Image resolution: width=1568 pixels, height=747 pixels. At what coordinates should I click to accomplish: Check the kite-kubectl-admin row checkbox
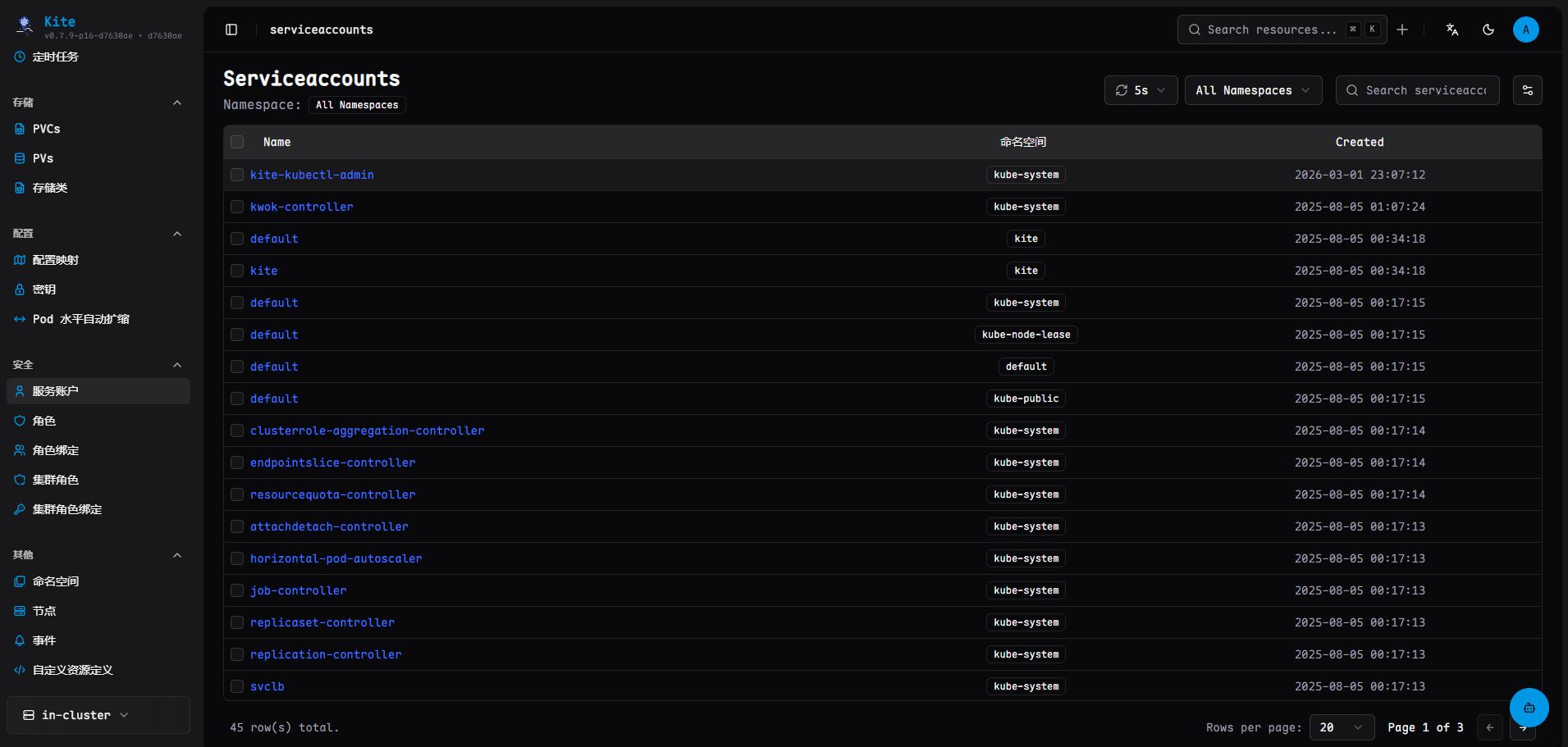237,175
